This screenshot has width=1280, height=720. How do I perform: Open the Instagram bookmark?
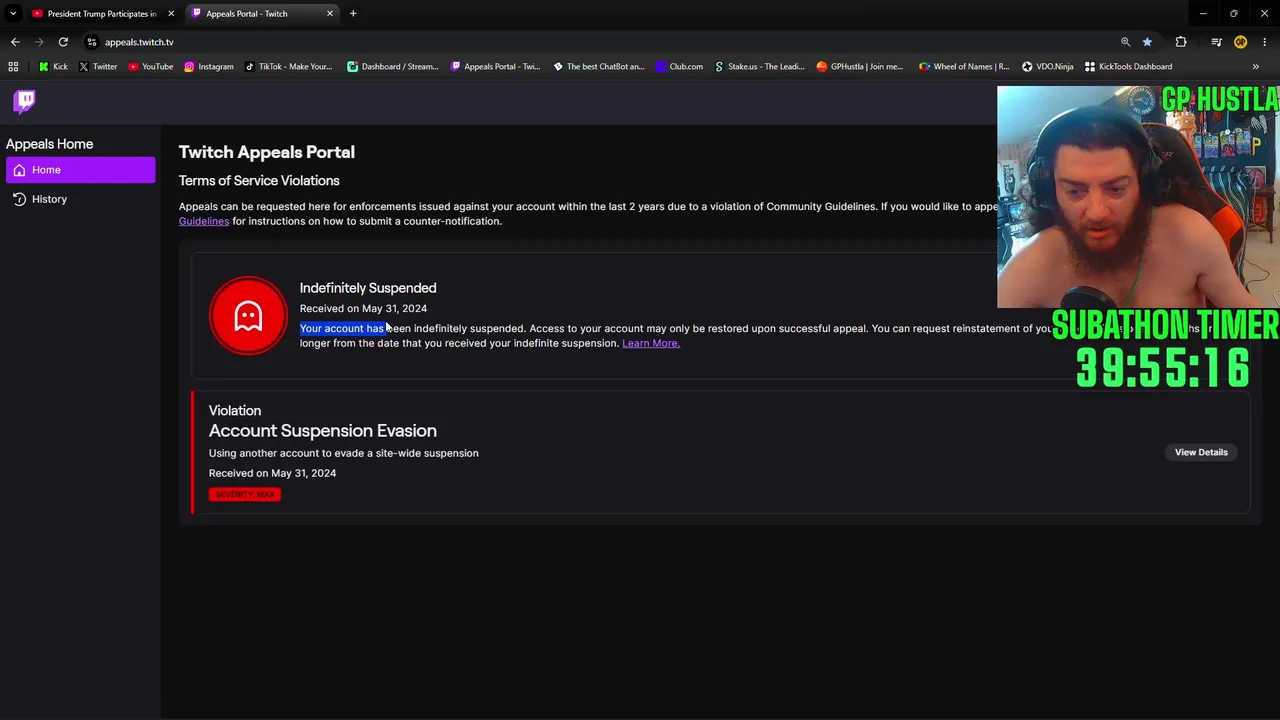point(208,66)
